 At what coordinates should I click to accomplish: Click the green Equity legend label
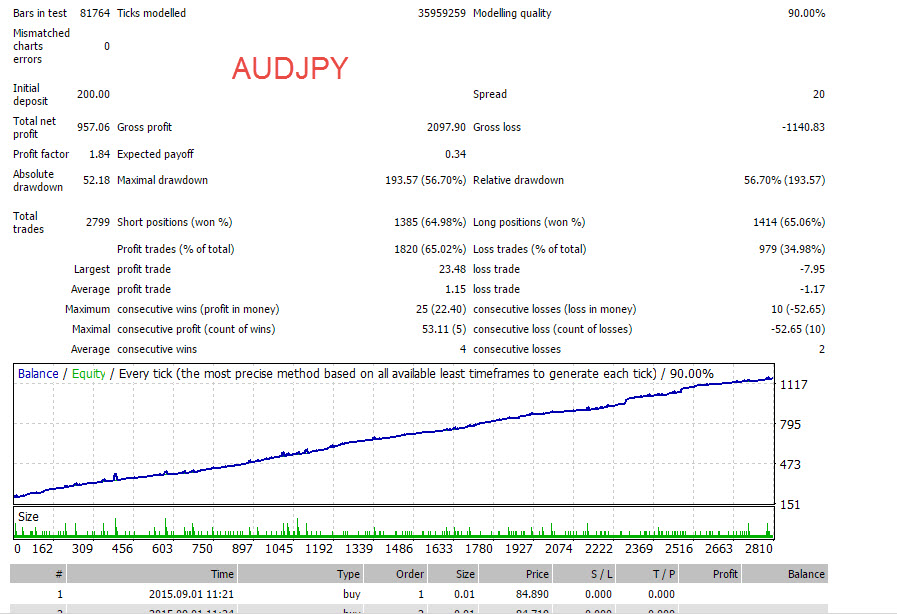89,374
